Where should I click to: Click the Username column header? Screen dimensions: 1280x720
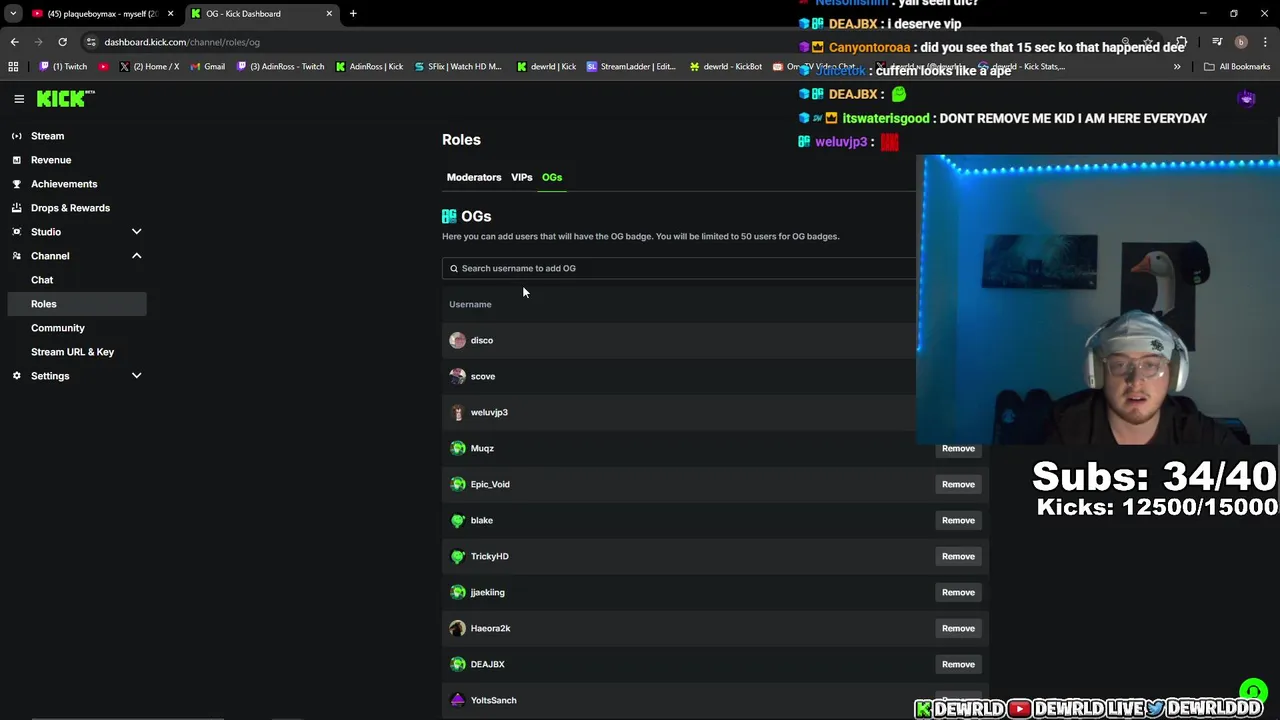coord(470,304)
